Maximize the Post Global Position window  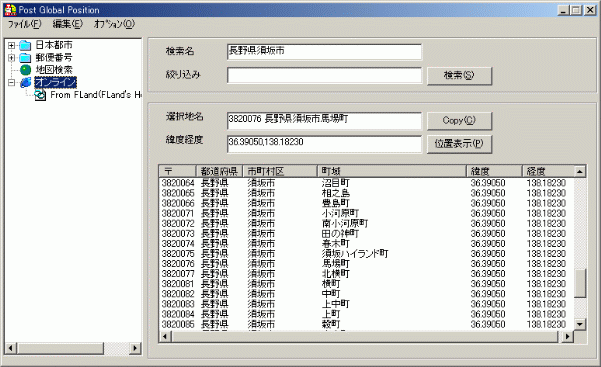[x=576, y=10]
